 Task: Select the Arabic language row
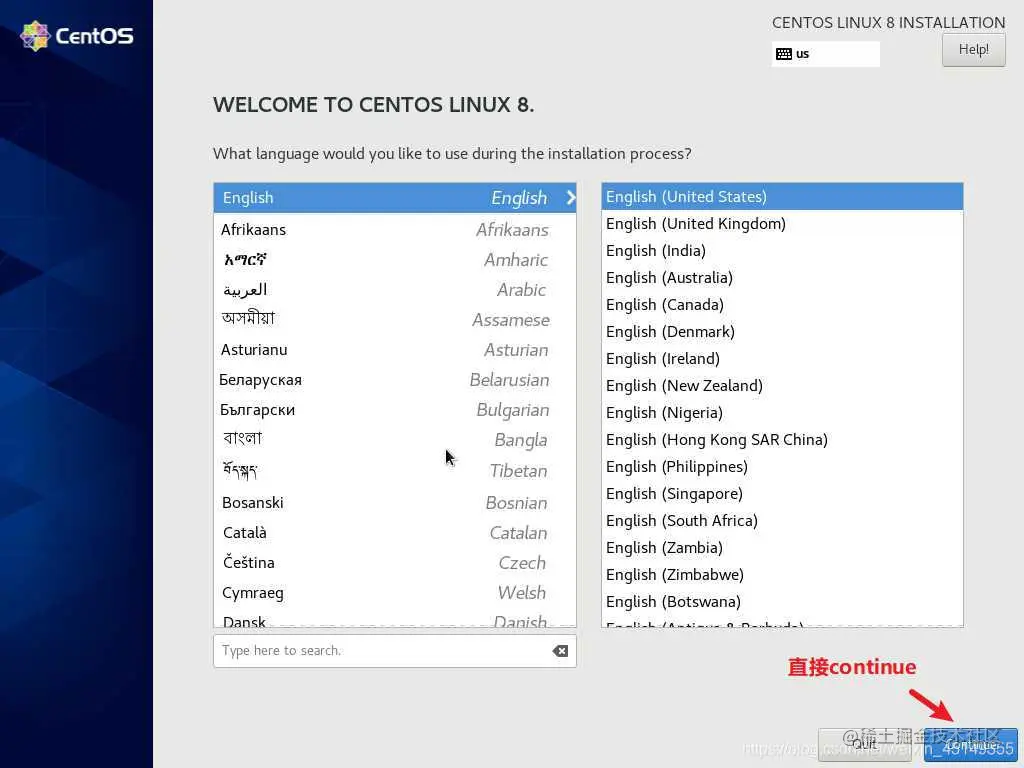tap(394, 290)
